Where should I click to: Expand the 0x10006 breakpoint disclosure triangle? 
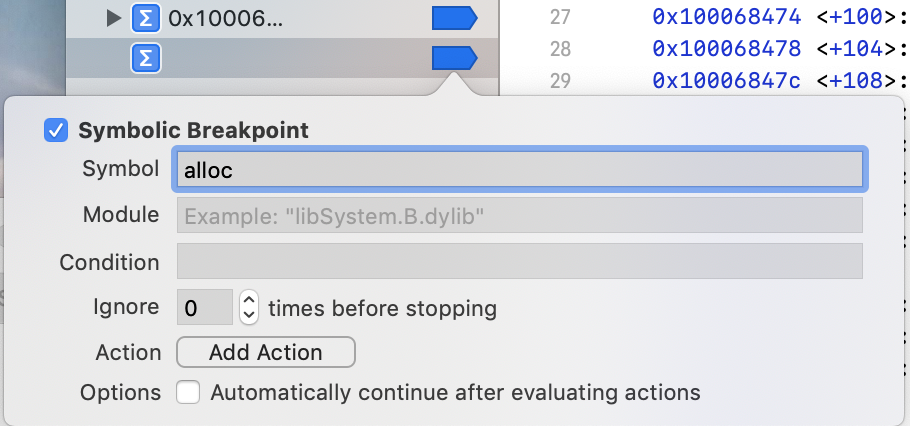115,18
